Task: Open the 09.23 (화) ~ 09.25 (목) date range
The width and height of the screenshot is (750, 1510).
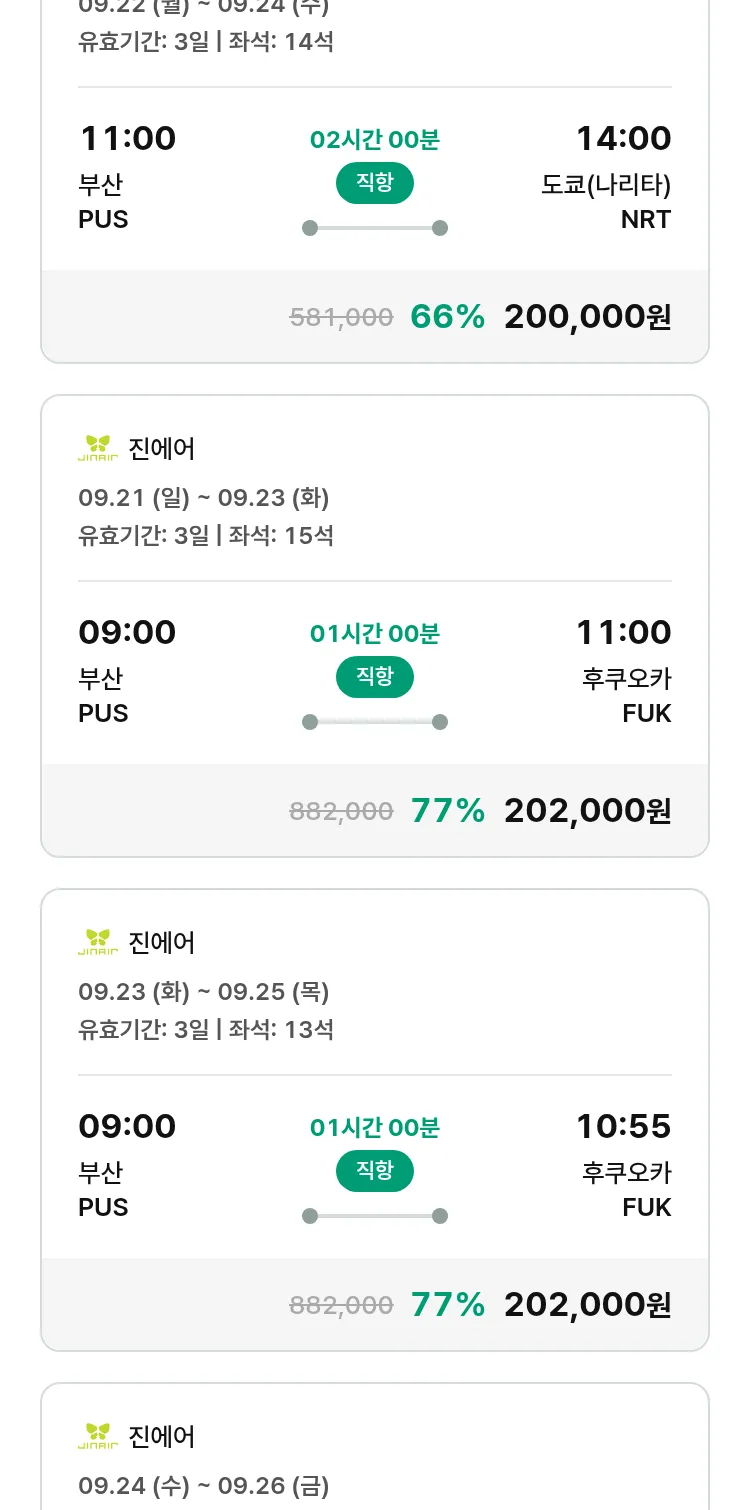Action: 204,991
